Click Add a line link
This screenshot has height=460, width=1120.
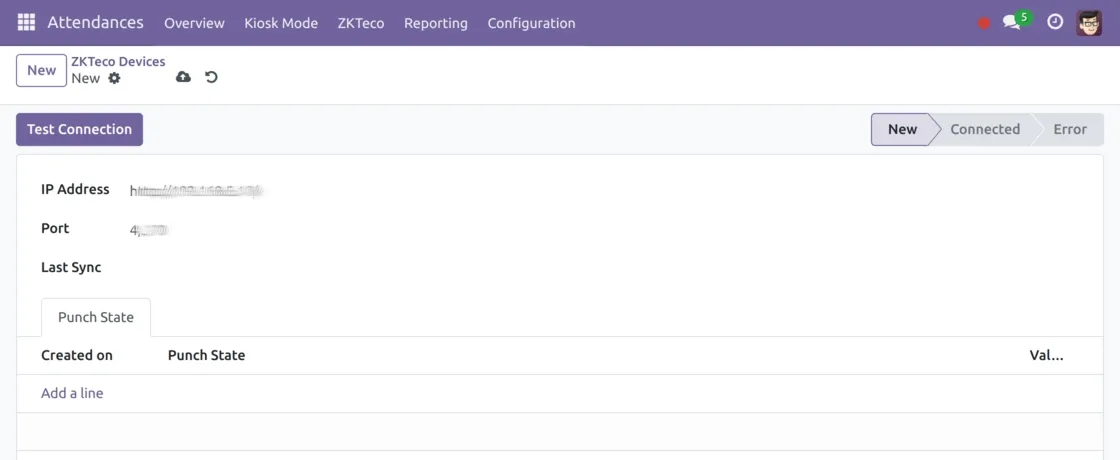(72, 393)
